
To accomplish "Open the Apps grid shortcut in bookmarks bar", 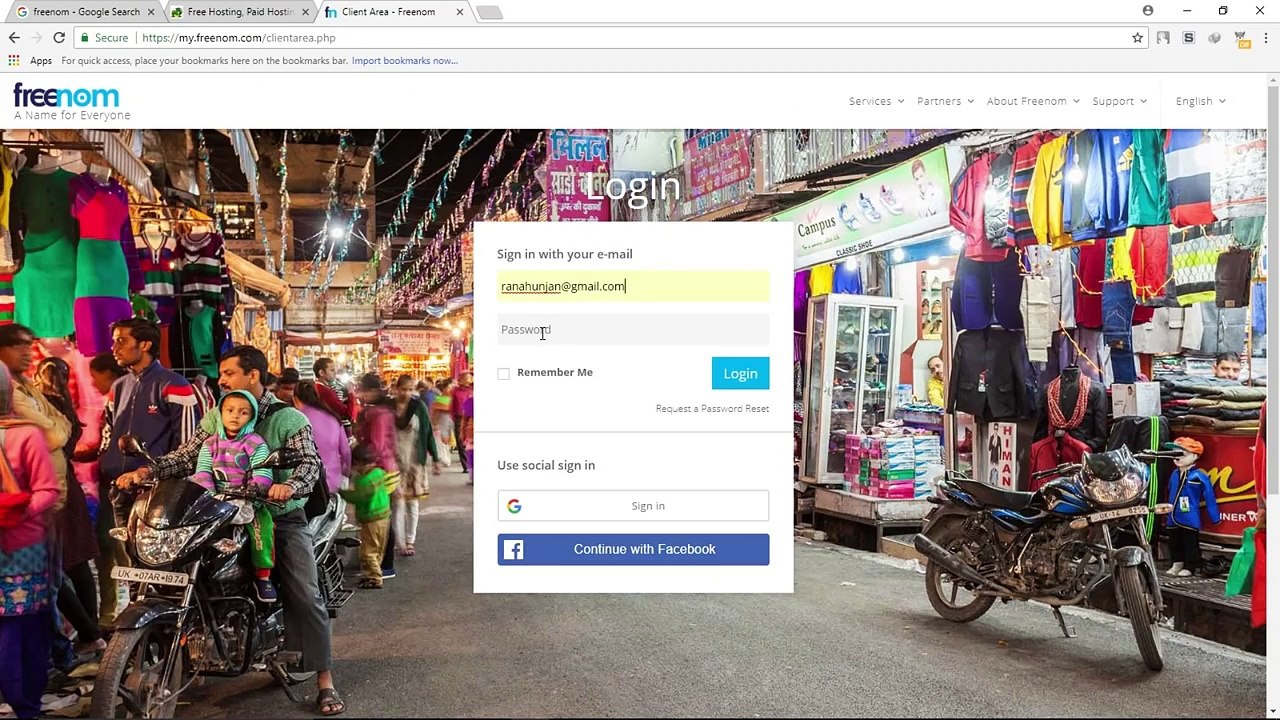I will pyautogui.click(x=14, y=61).
